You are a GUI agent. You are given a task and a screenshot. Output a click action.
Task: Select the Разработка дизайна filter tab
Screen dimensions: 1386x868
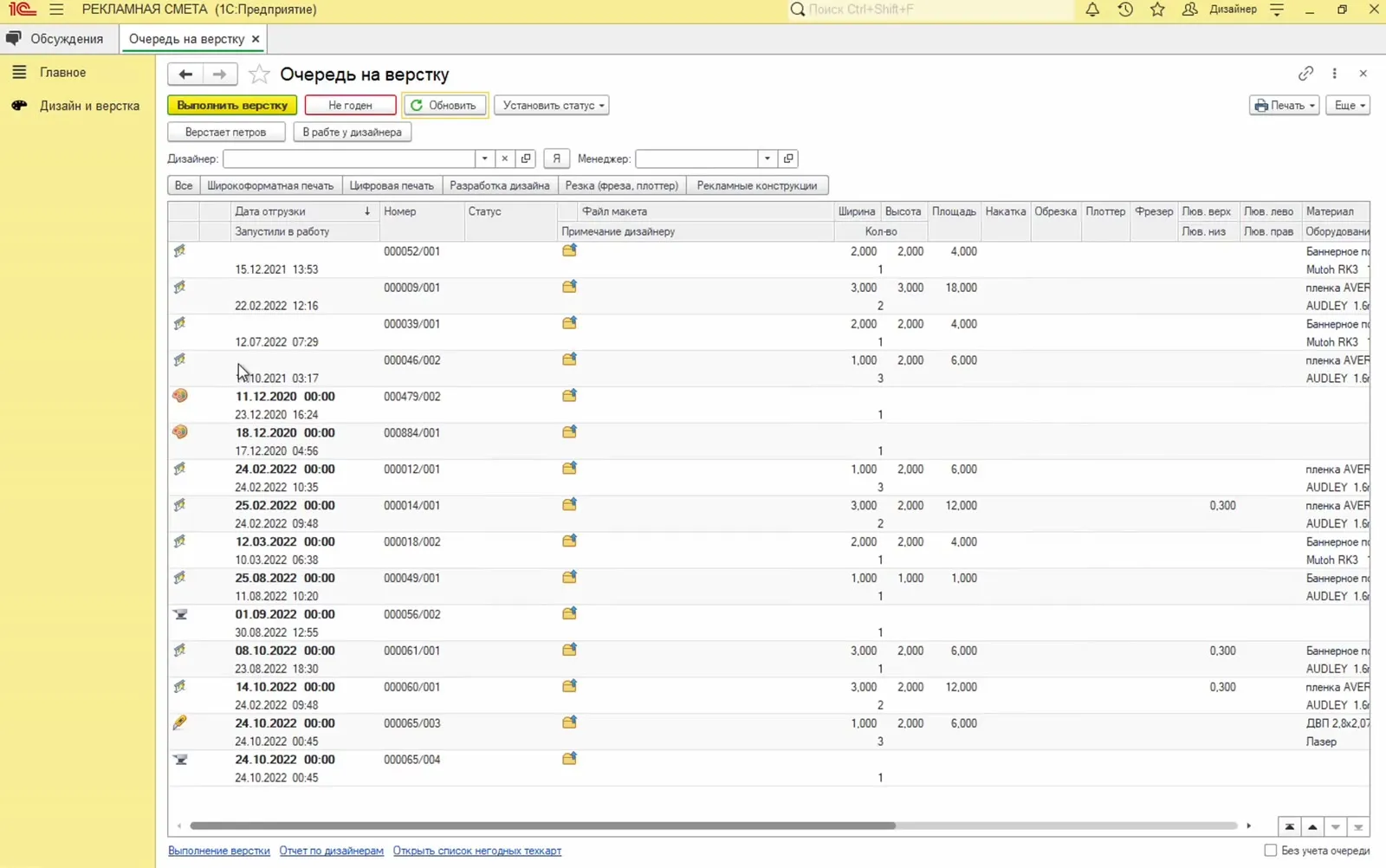(500, 185)
